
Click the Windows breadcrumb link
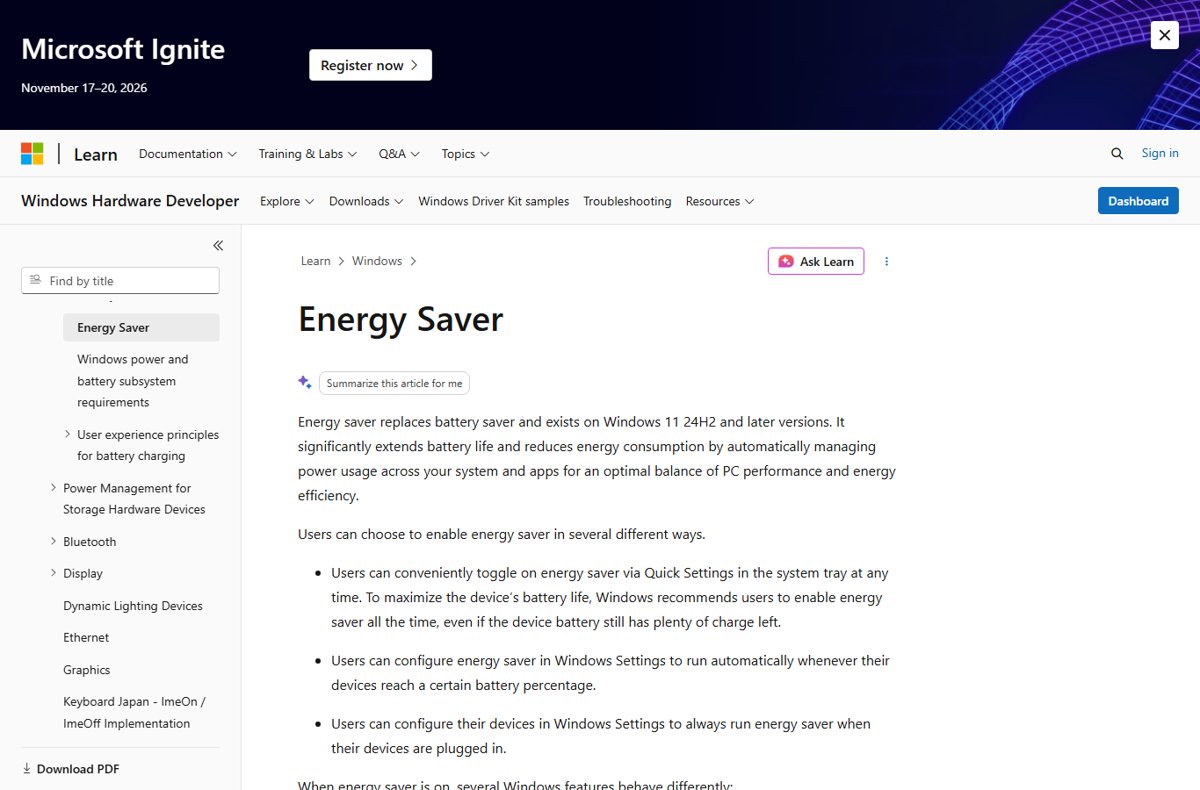(x=377, y=261)
